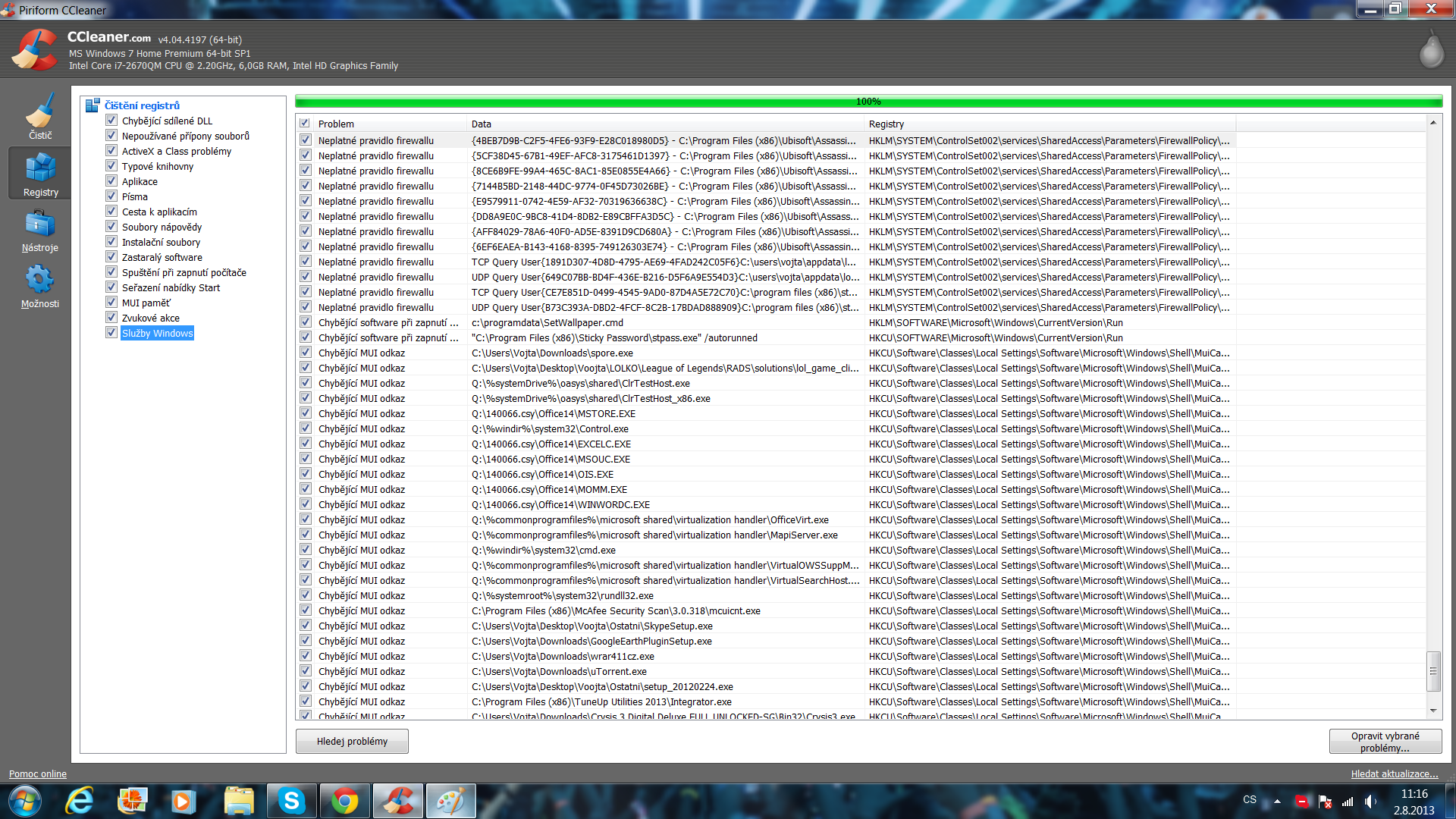This screenshot has height=819, width=1456.
Task: Select the Spuštění při zapnutí počítače label
Action: pos(184,272)
